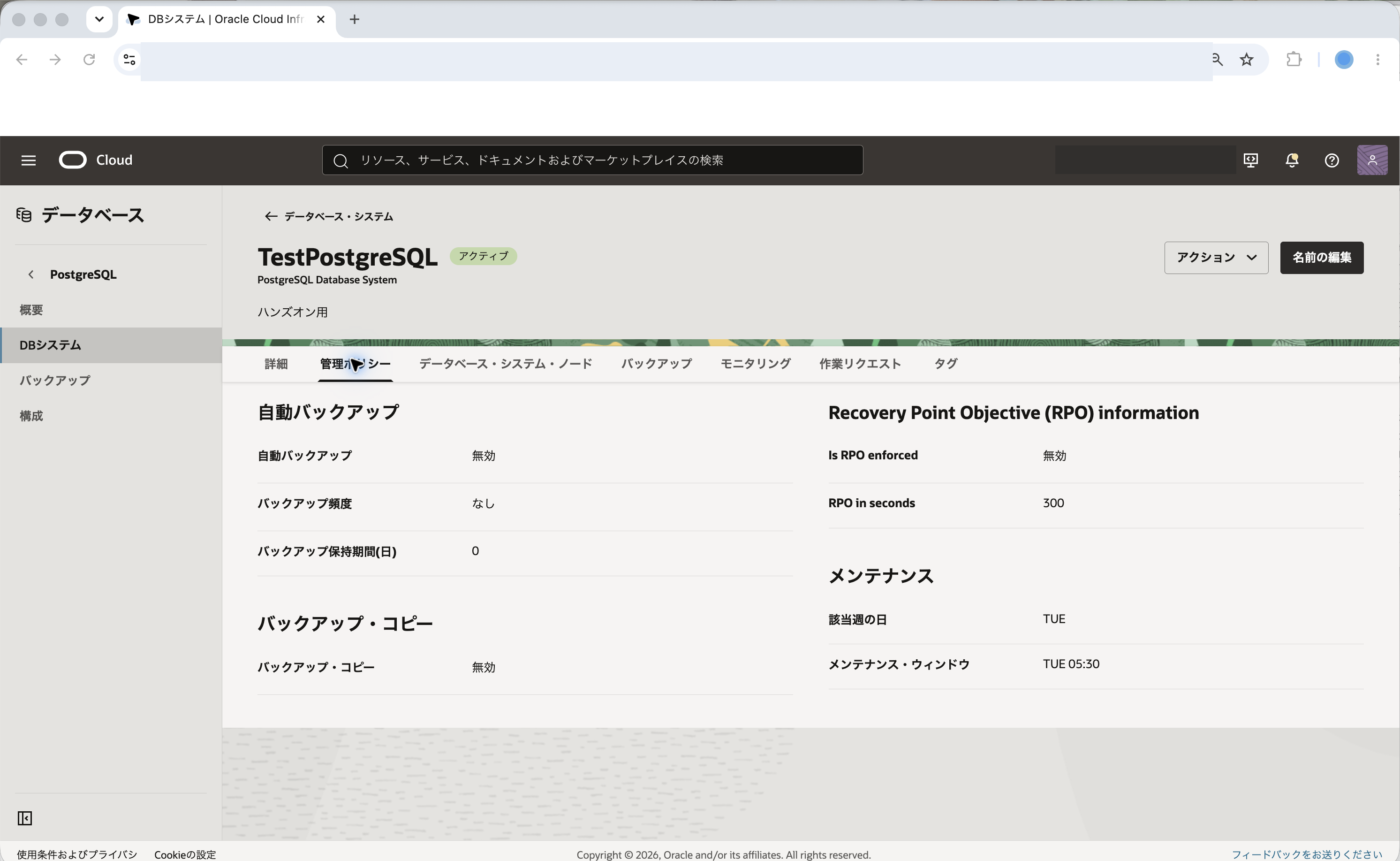Click the site information icon in address bar
The image size is (1400, 861).
click(x=129, y=59)
